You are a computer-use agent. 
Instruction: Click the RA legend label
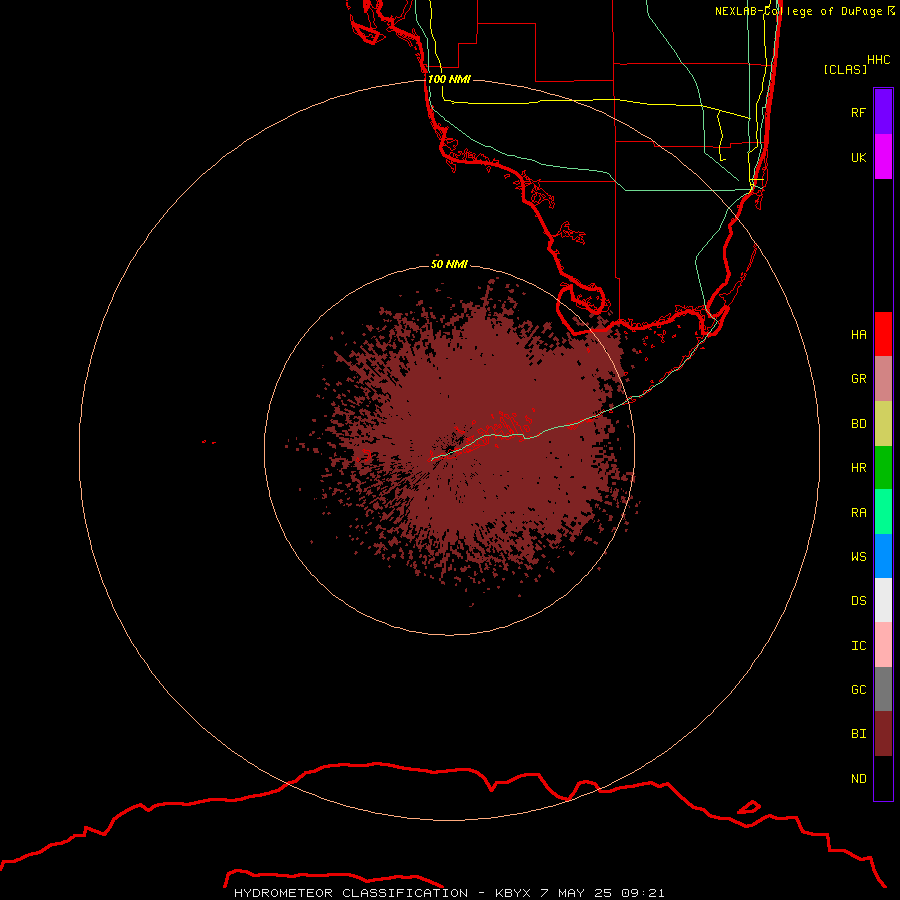(x=858, y=513)
